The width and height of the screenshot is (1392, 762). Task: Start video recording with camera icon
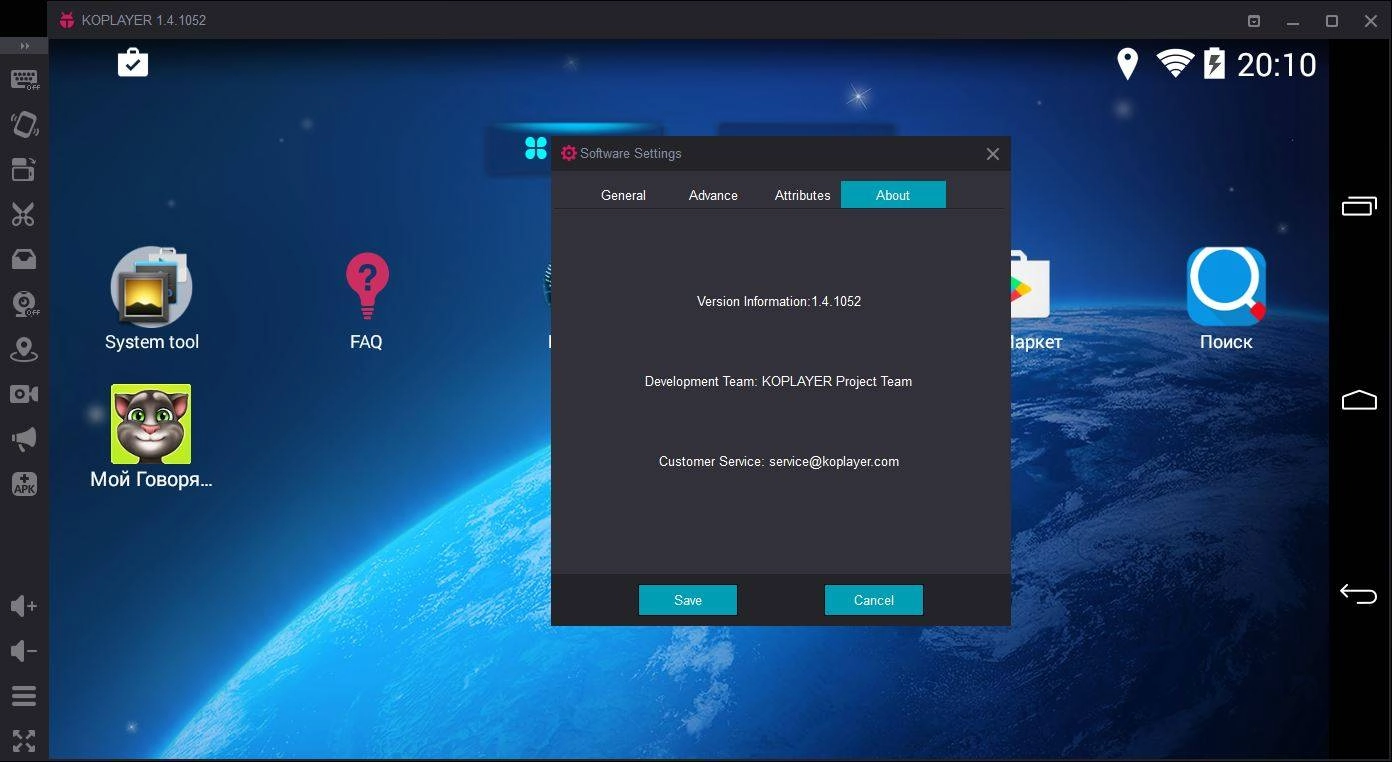tap(24, 394)
